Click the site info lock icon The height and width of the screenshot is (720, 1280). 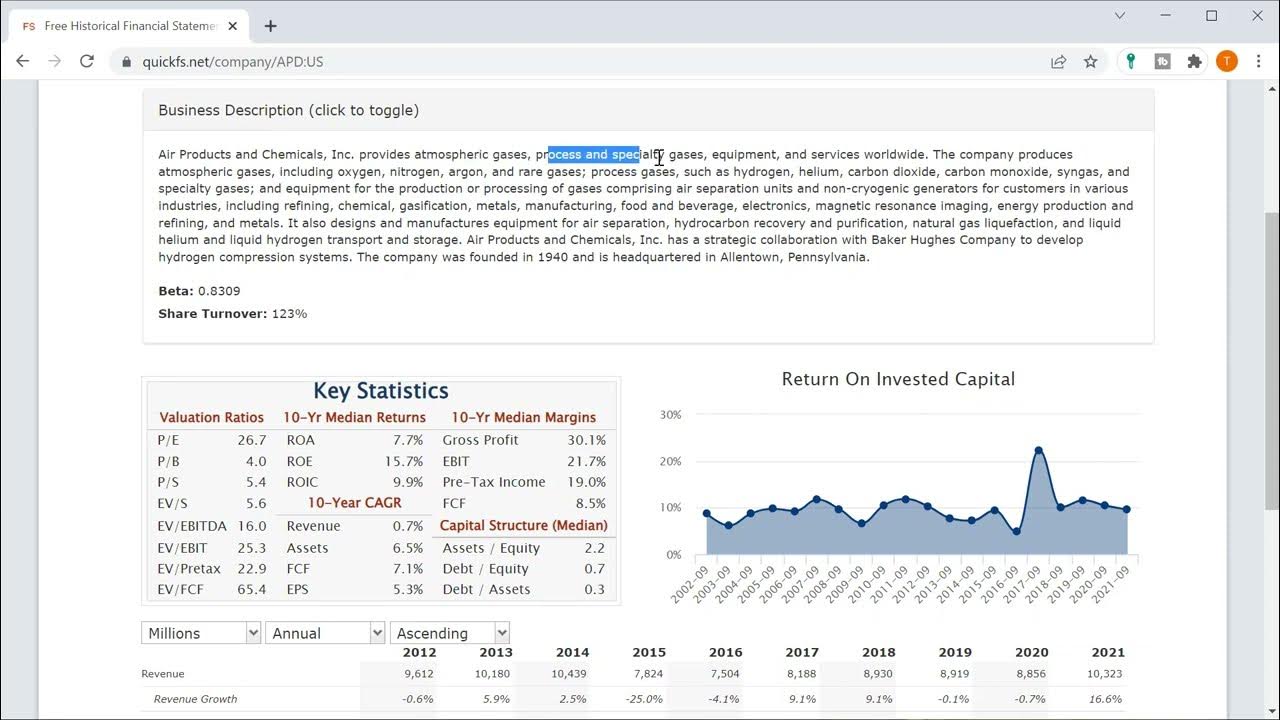(x=127, y=62)
